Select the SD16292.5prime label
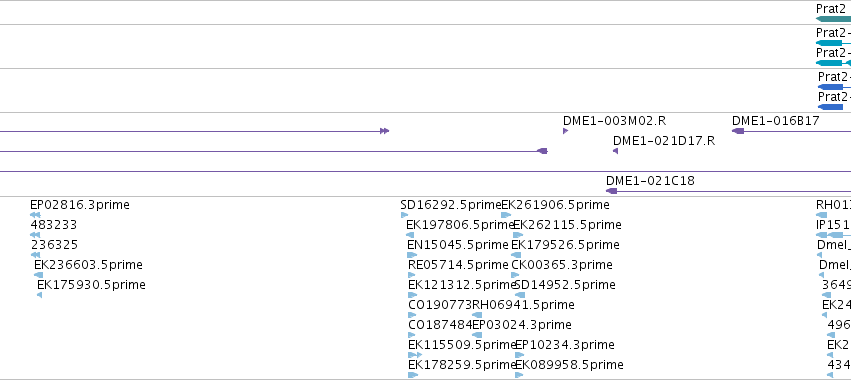Screen dimensions: 851x380 point(451,205)
